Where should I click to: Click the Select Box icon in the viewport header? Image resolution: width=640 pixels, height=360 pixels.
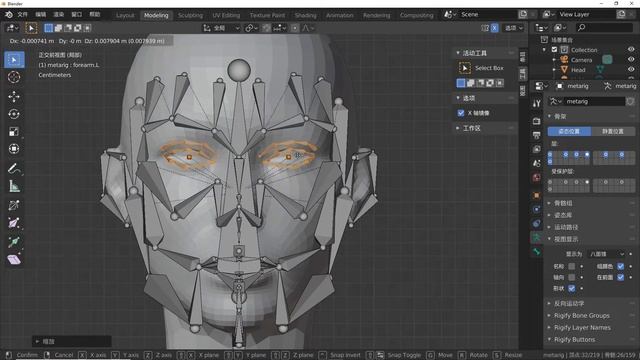point(31,28)
